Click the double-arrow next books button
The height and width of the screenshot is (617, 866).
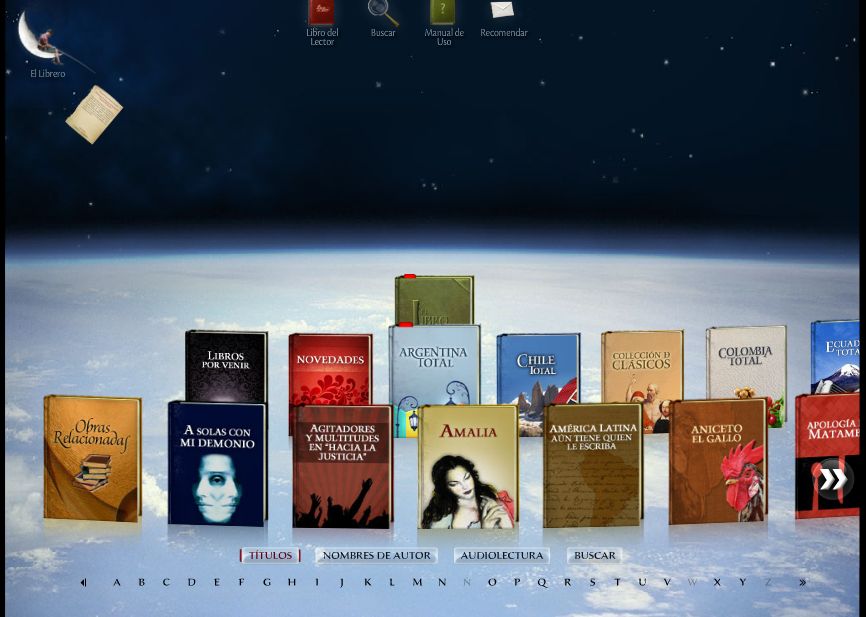[832, 479]
